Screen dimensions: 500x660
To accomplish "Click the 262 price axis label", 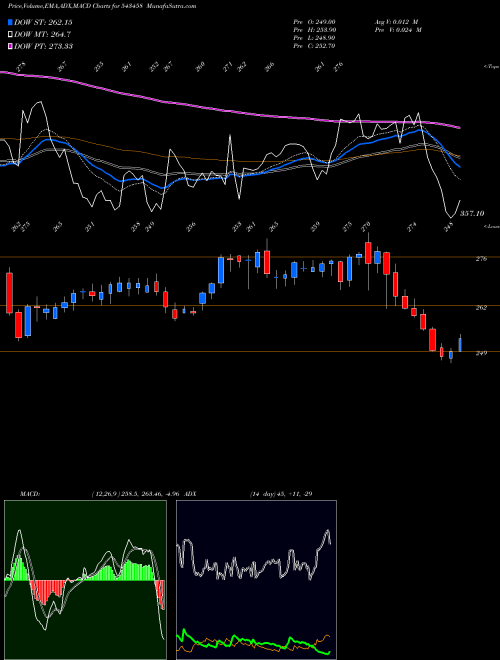I will click(481, 308).
